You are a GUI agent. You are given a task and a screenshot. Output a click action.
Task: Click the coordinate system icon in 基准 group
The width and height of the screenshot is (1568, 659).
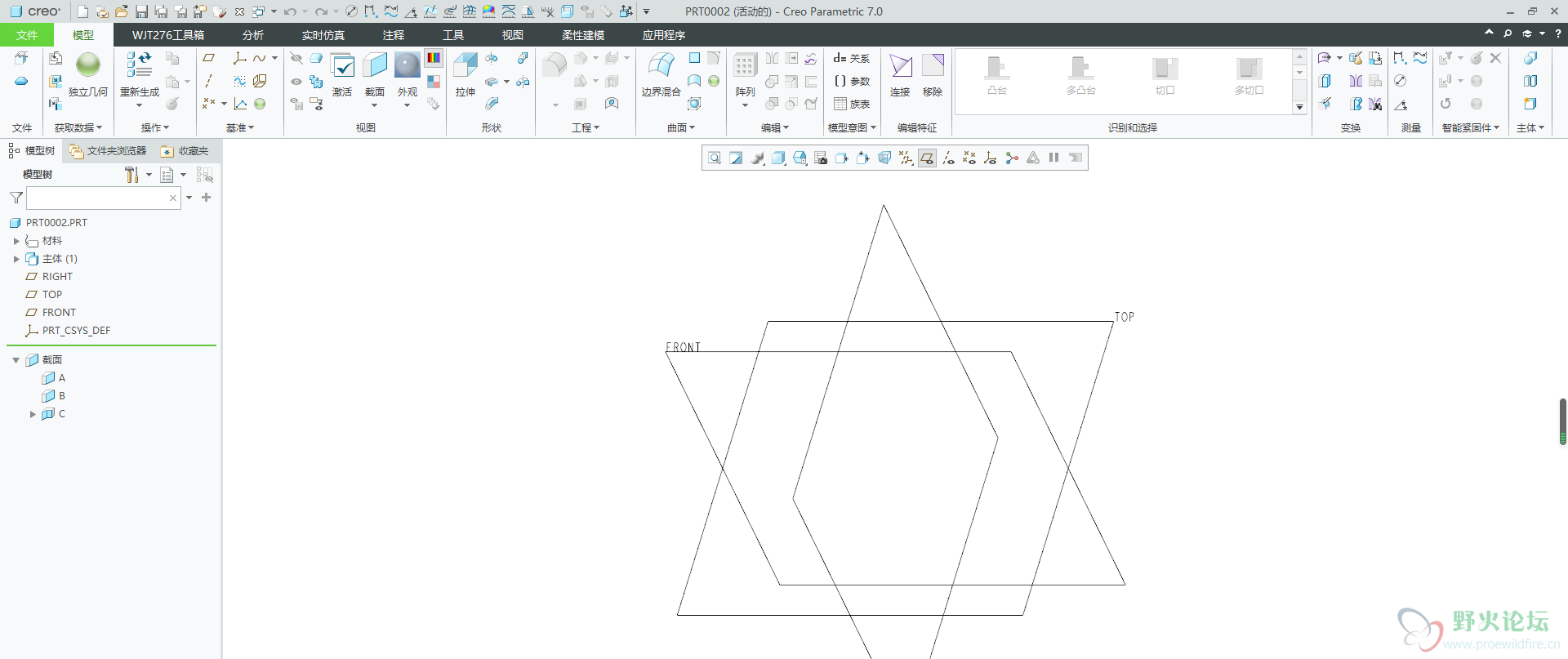tap(240, 58)
